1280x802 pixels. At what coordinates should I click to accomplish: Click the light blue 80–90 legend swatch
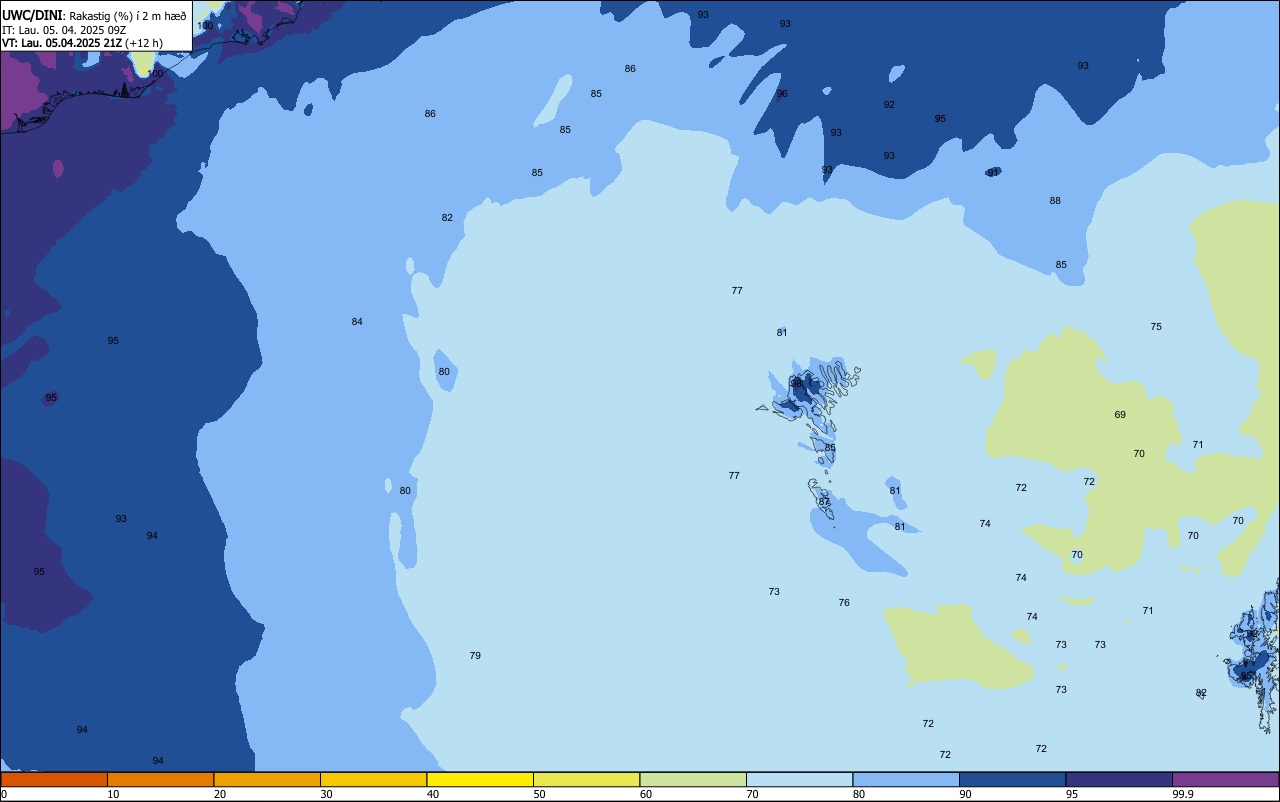coord(906,779)
